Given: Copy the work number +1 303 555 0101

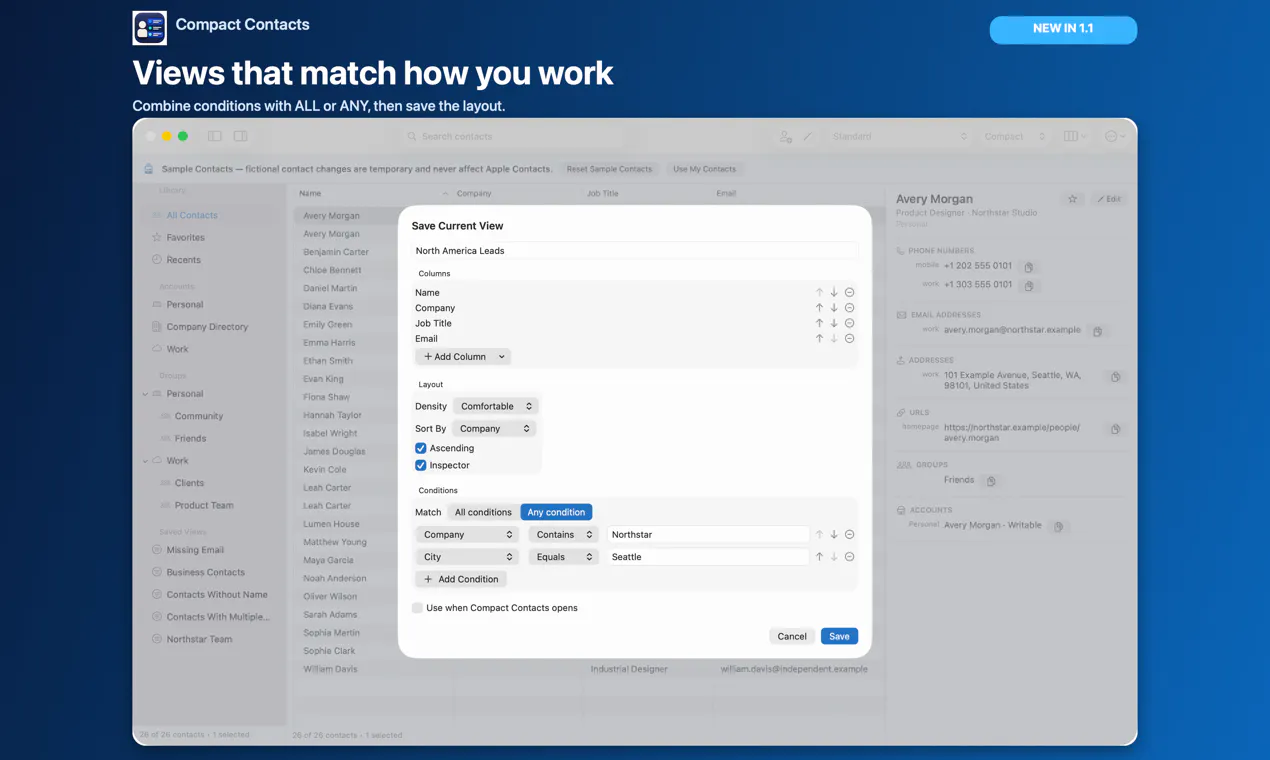Looking at the screenshot, I should point(1029,286).
